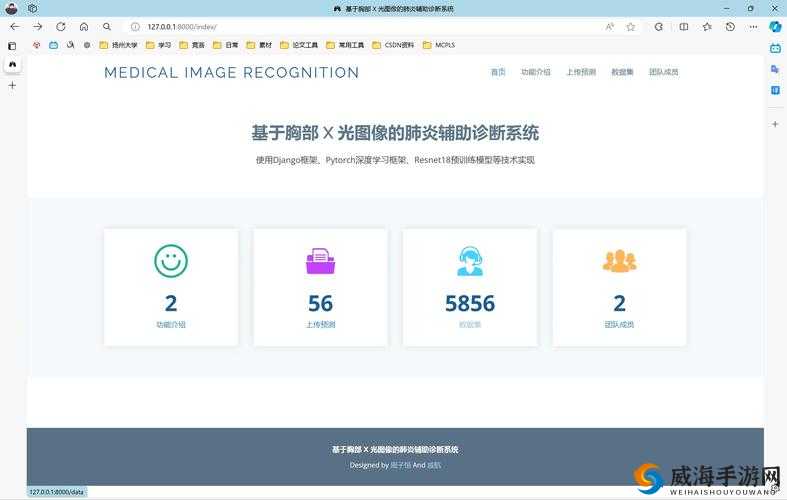This screenshot has width=787, height=500.
Task: Click the 数据集 link under 5856
Action: pyautogui.click(x=470, y=325)
